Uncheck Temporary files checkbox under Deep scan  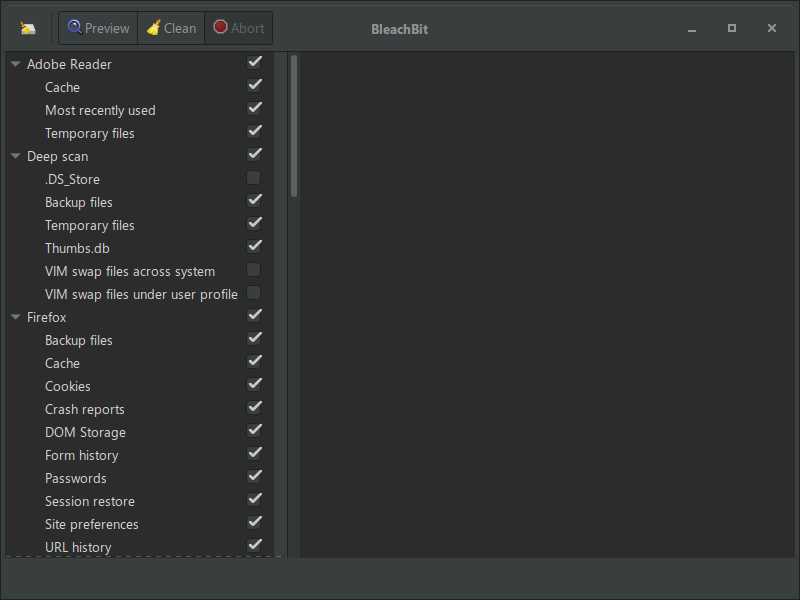click(x=254, y=223)
